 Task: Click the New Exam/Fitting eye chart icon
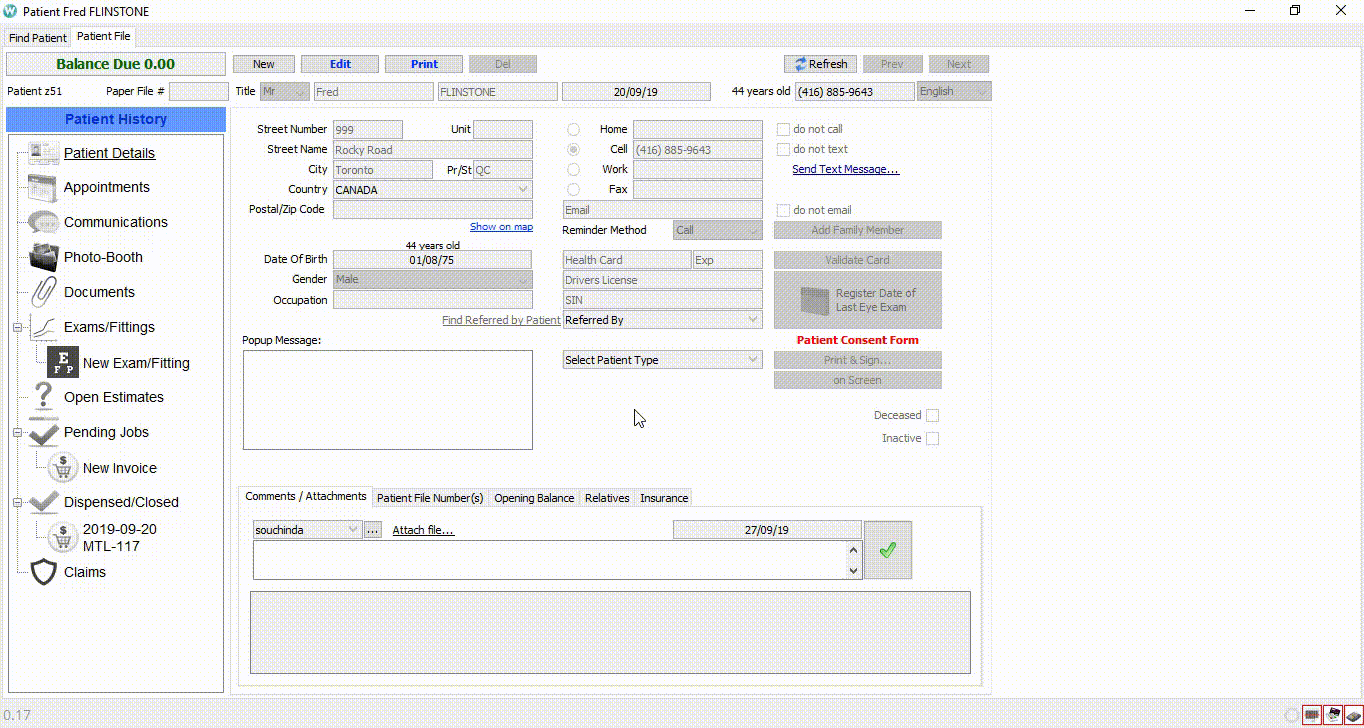pos(63,363)
